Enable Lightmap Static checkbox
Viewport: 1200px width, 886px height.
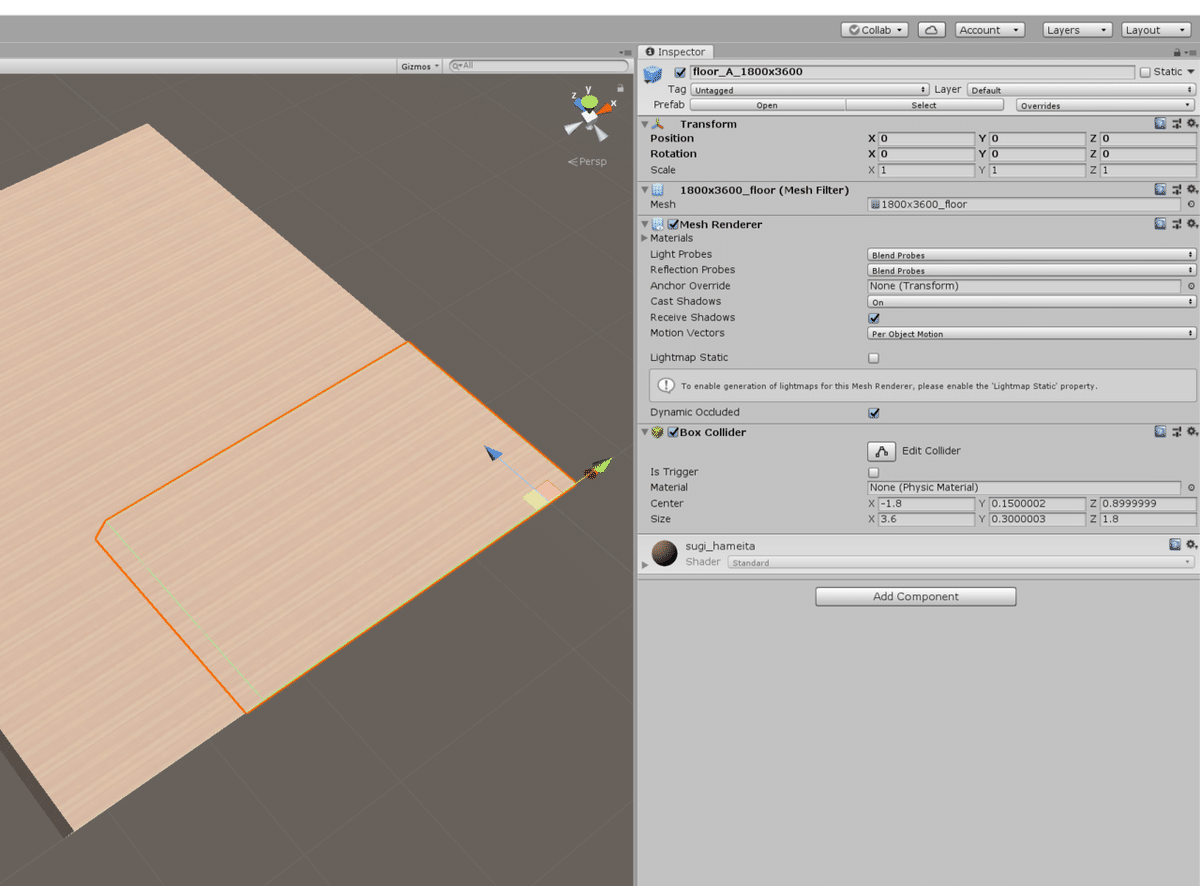pyautogui.click(x=874, y=358)
